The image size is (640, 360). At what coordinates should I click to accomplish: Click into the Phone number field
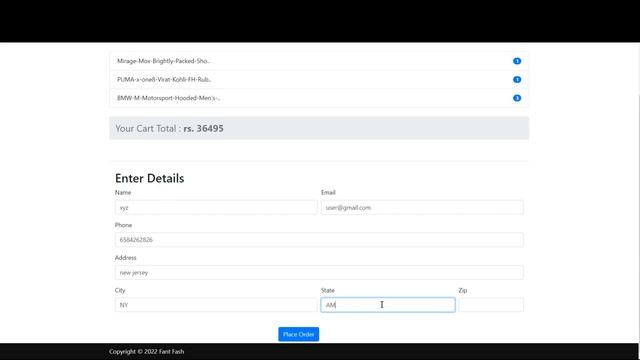(319, 240)
